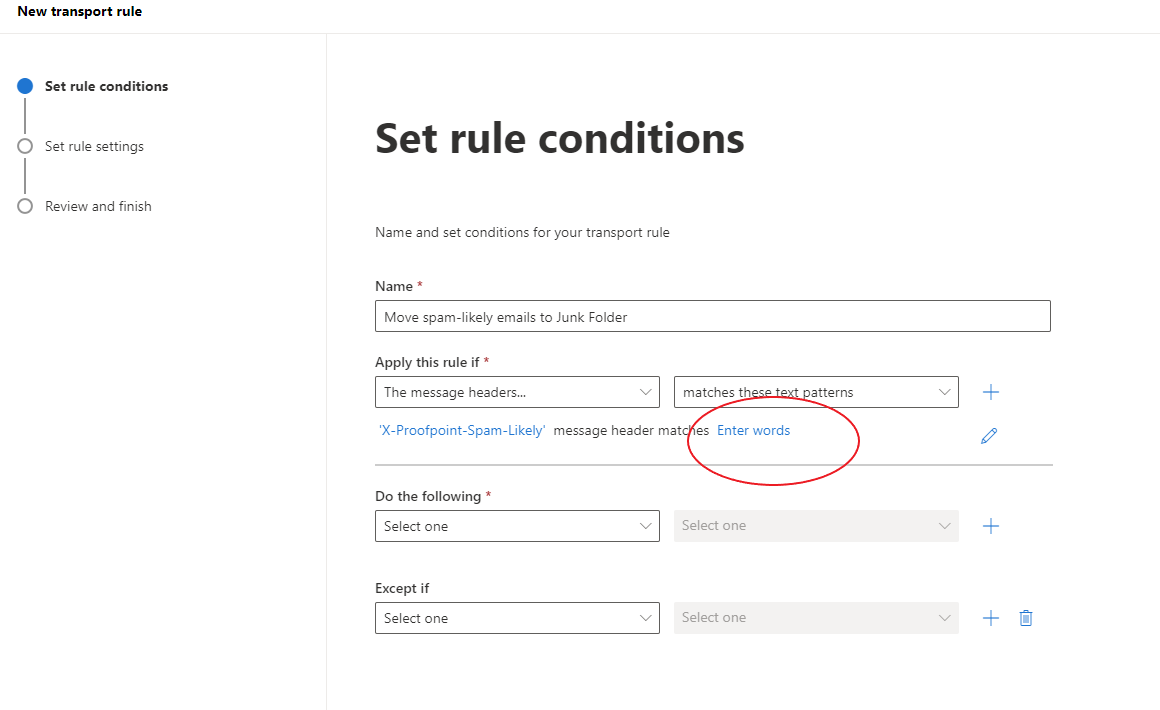The height and width of the screenshot is (710, 1160).
Task: Open the 'X-Proofpoint-Spam-Likely' header link
Action: tap(461, 430)
